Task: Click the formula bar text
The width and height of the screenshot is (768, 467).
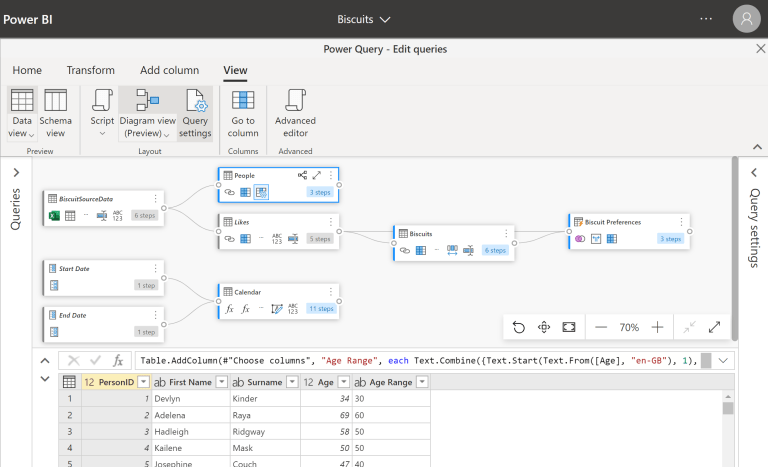Action: [x=418, y=361]
